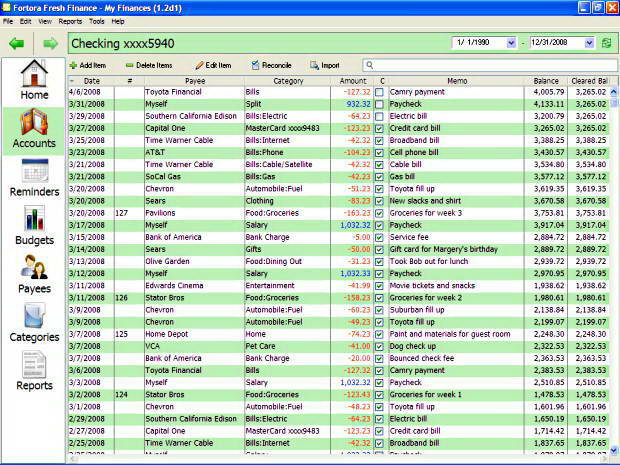Check cleared box for Camry payment 4/6/2008
Image resolution: width=620 pixels, height=465 pixels.
379,91
